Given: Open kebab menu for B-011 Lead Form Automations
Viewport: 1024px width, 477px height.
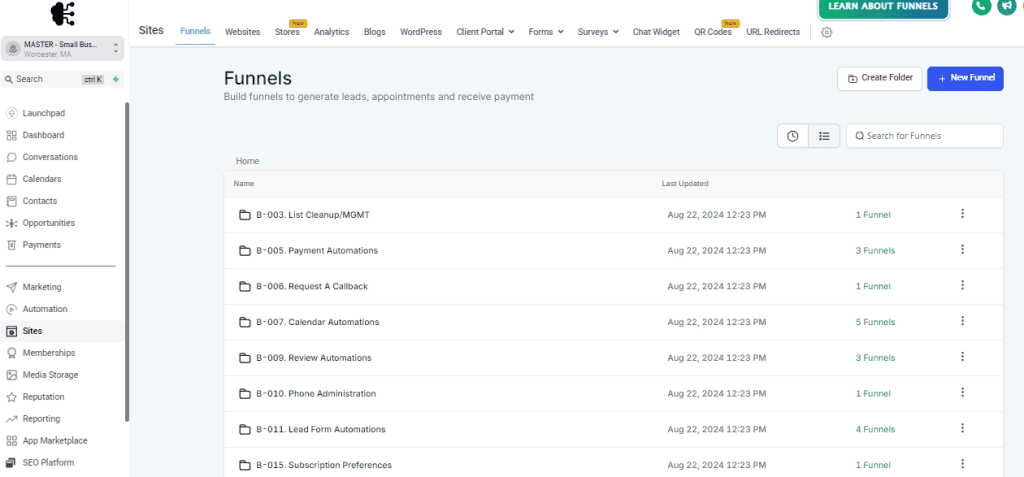Looking at the screenshot, I should point(962,428).
